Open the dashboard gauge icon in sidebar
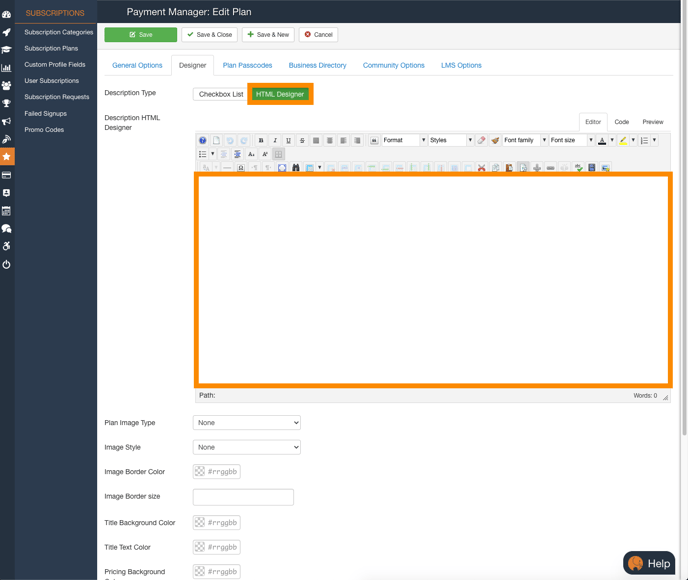The image size is (688, 580). tap(7, 14)
